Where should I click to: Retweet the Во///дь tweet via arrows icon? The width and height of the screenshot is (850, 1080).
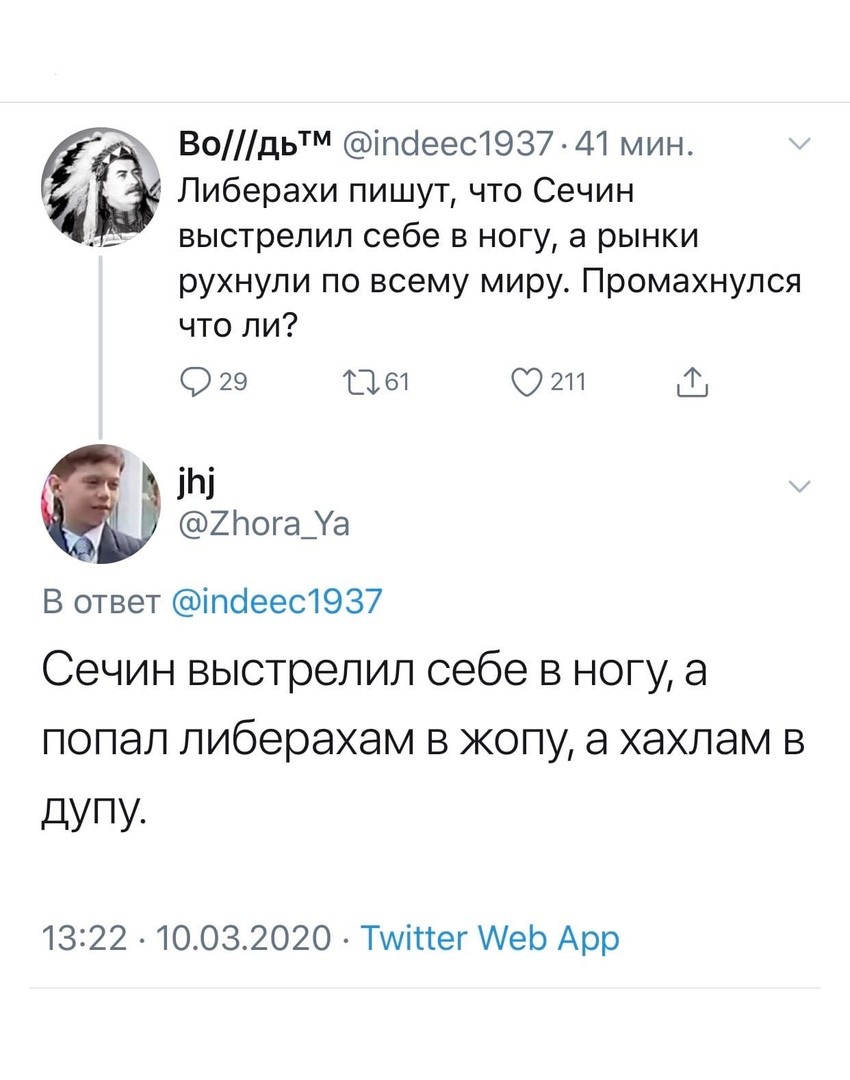click(x=357, y=381)
